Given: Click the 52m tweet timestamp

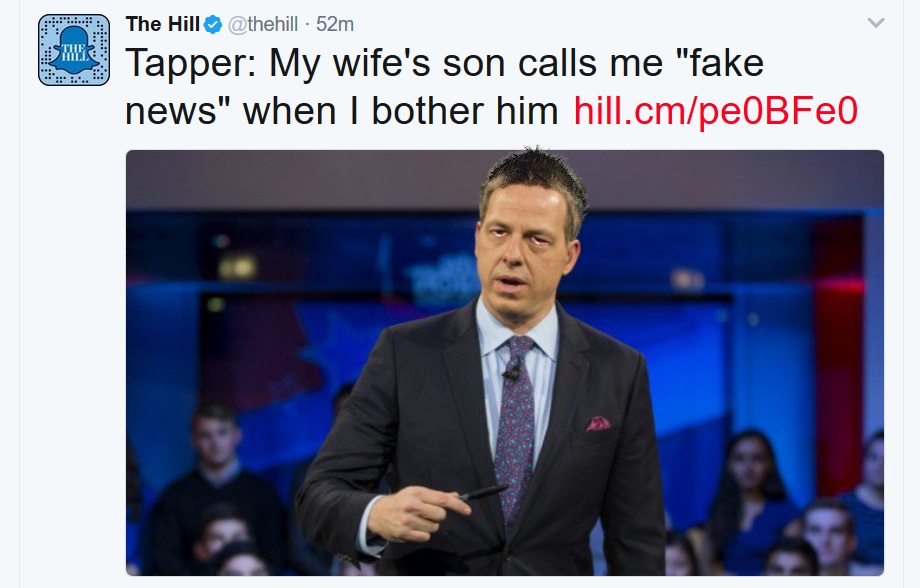Looking at the screenshot, I should pyautogui.click(x=335, y=24).
